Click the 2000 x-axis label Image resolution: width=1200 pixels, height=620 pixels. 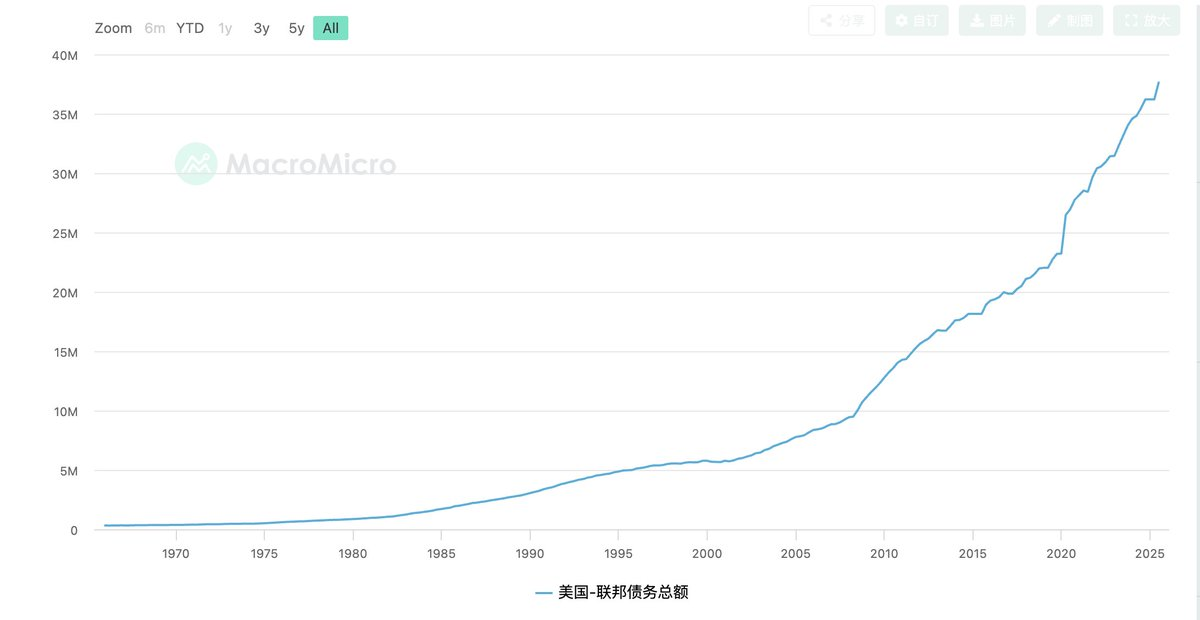click(707, 553)
